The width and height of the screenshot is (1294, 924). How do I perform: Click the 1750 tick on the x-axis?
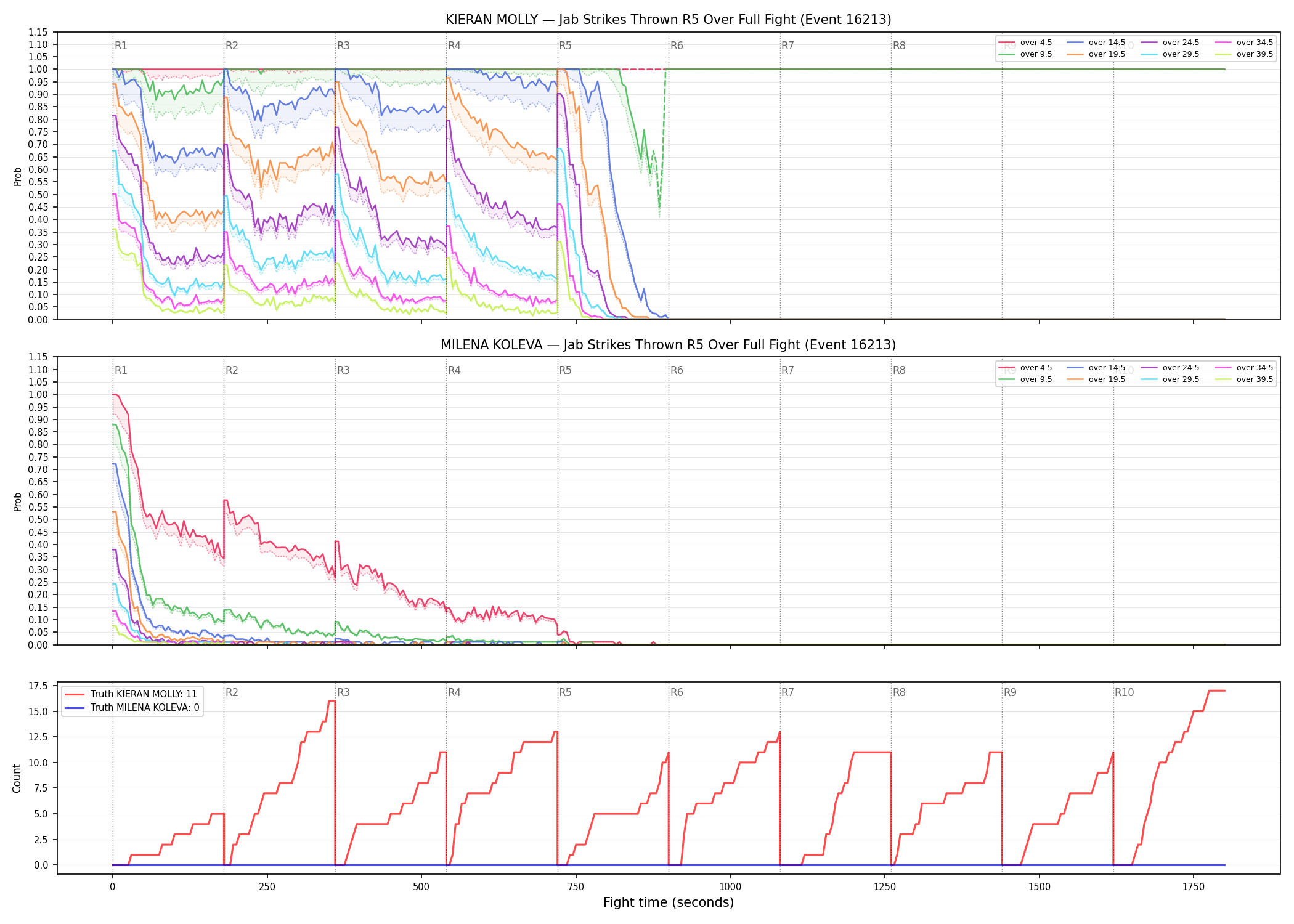[x=1194, y=887]
